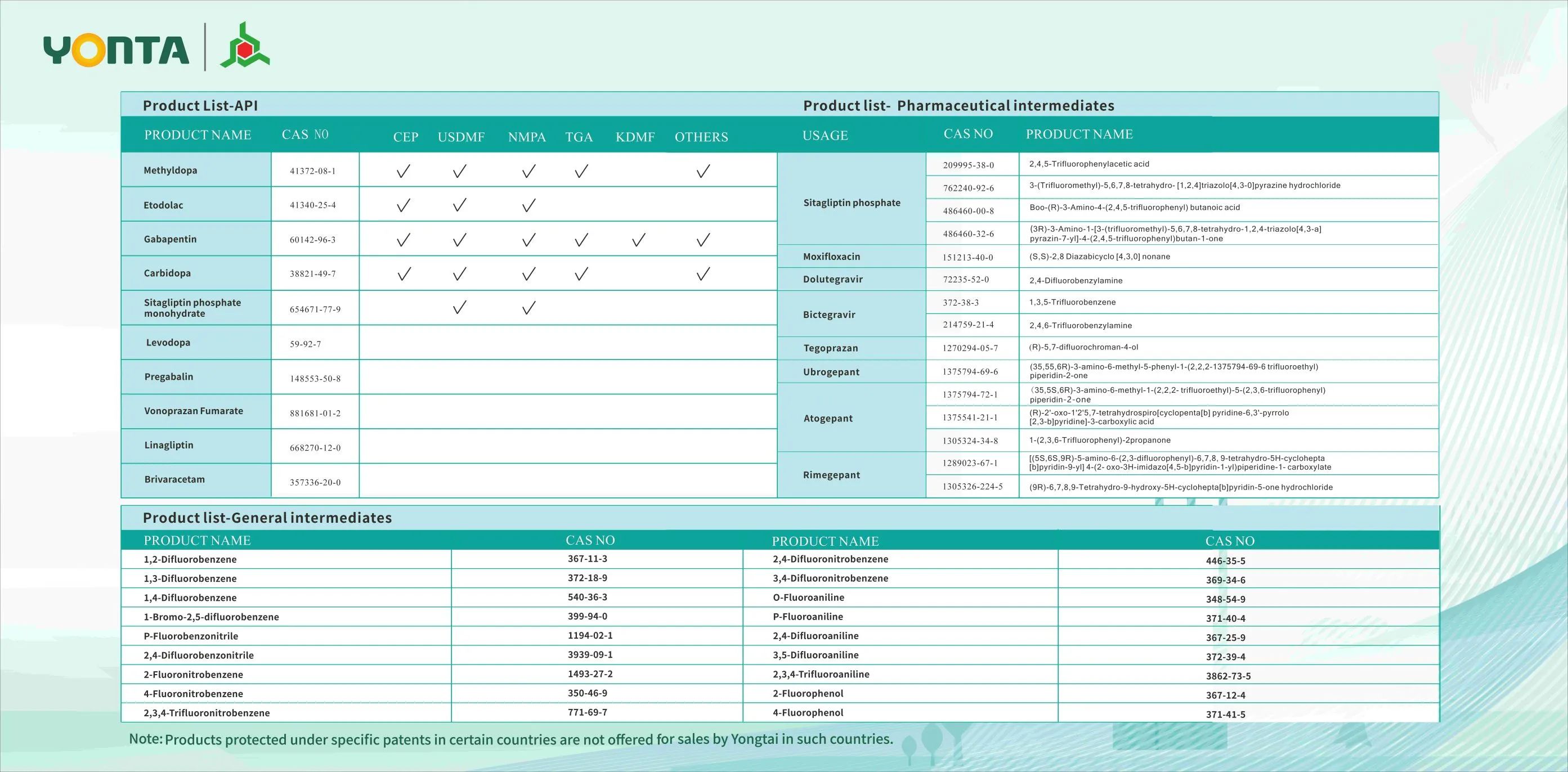Click the green hexagon emblem logo
The image size is (1568, 772).
click(245, 46)
